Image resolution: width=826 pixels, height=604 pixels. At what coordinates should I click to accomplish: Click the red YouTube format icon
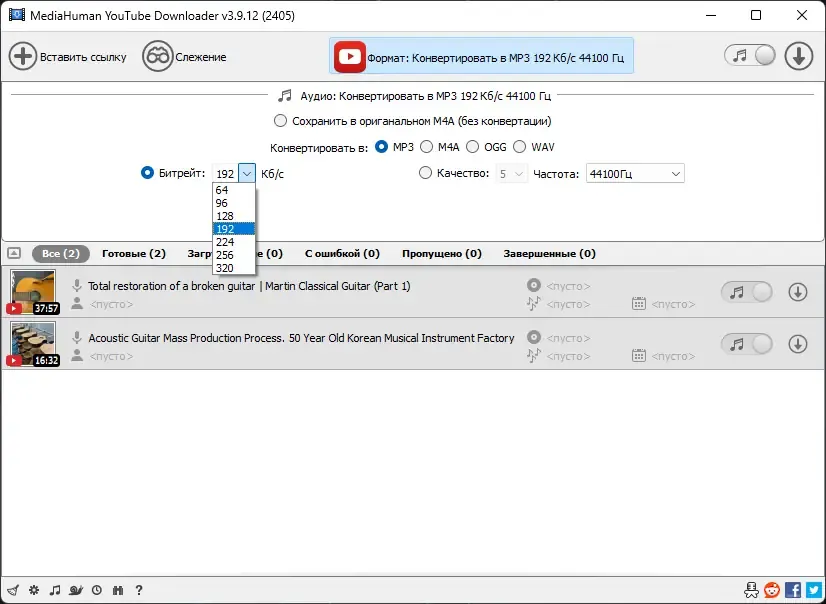tap(350, 56)
